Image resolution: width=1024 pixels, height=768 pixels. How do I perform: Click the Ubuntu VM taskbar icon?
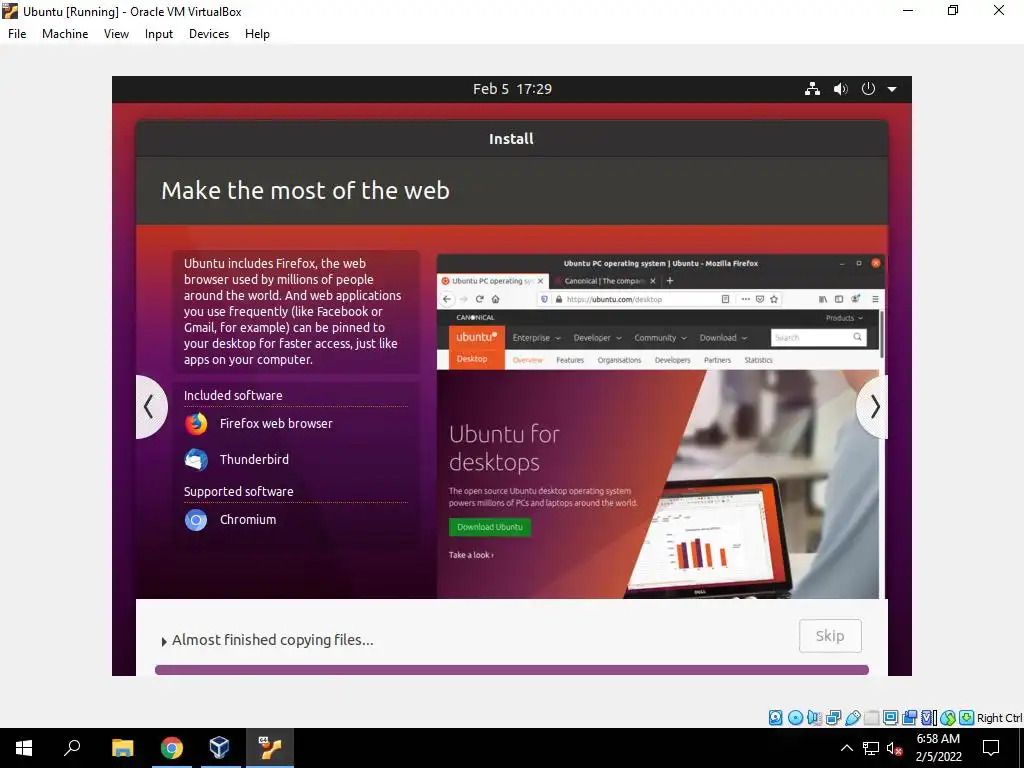coord(270,748)
